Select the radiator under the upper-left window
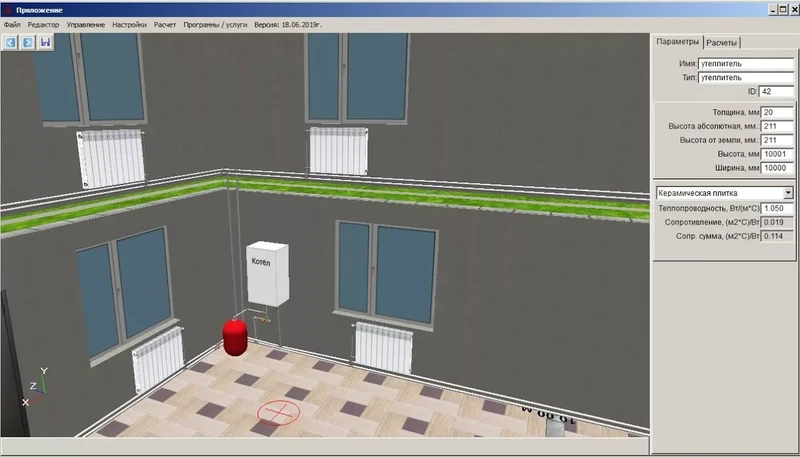Viewport: 800px width, 458px height. (x=111, y=158)
